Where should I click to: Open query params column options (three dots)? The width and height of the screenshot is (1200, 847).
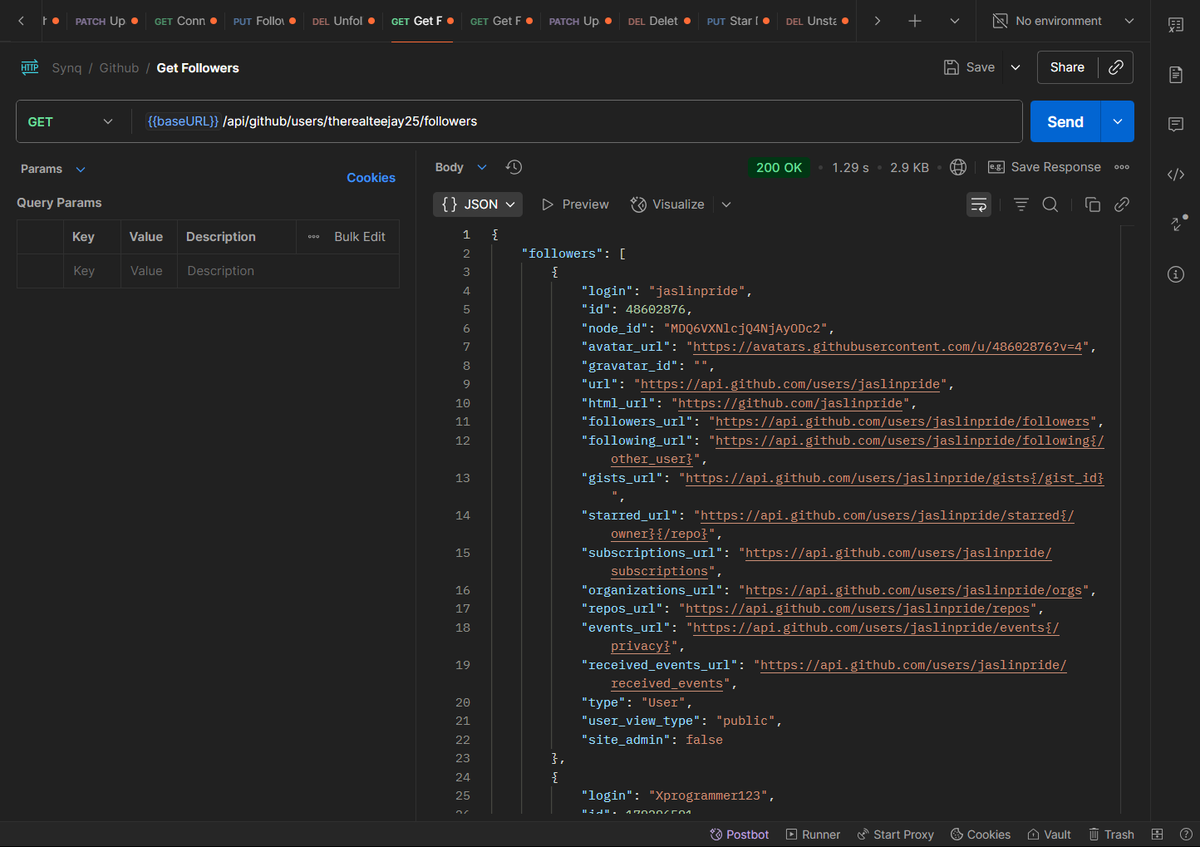point(313,237)
